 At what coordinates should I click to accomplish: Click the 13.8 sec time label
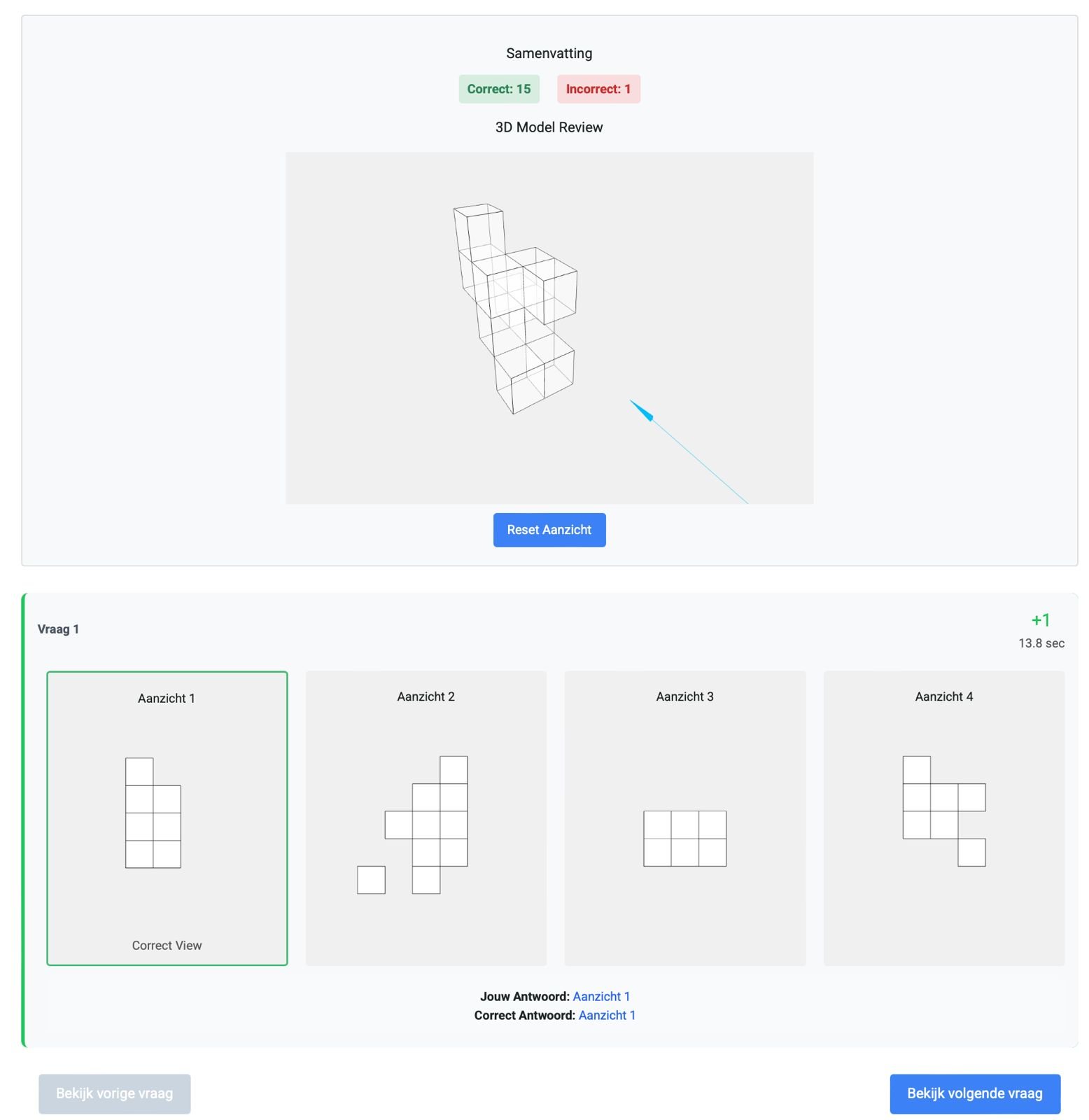coord(1041,643)
